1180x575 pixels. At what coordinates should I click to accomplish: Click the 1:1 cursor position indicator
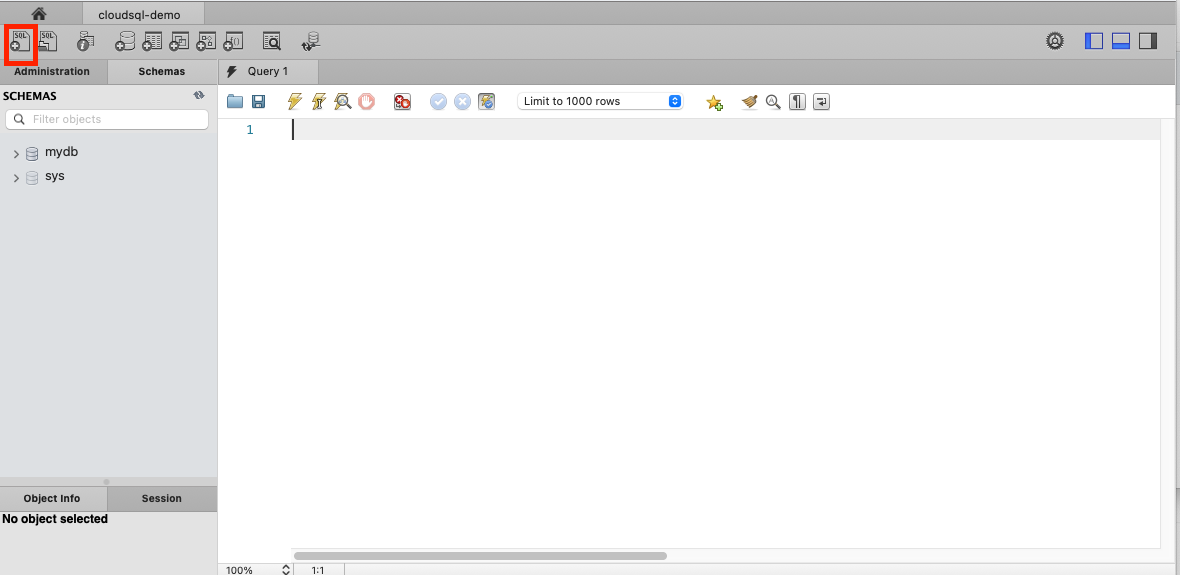[x=318, y=570]
